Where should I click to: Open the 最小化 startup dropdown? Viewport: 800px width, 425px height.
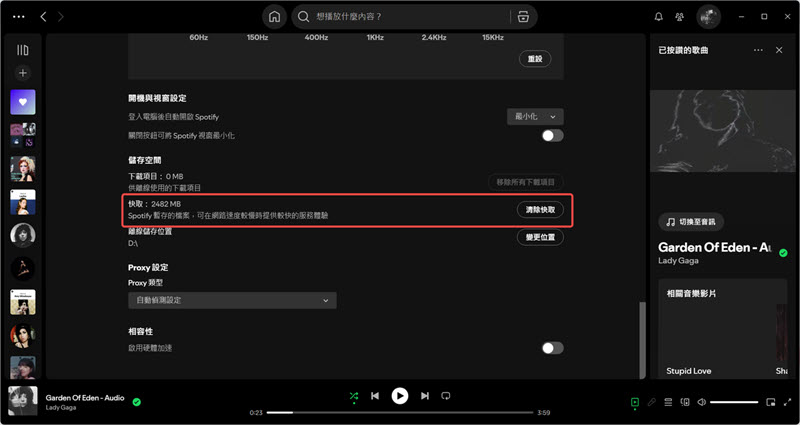pos(535,116)
